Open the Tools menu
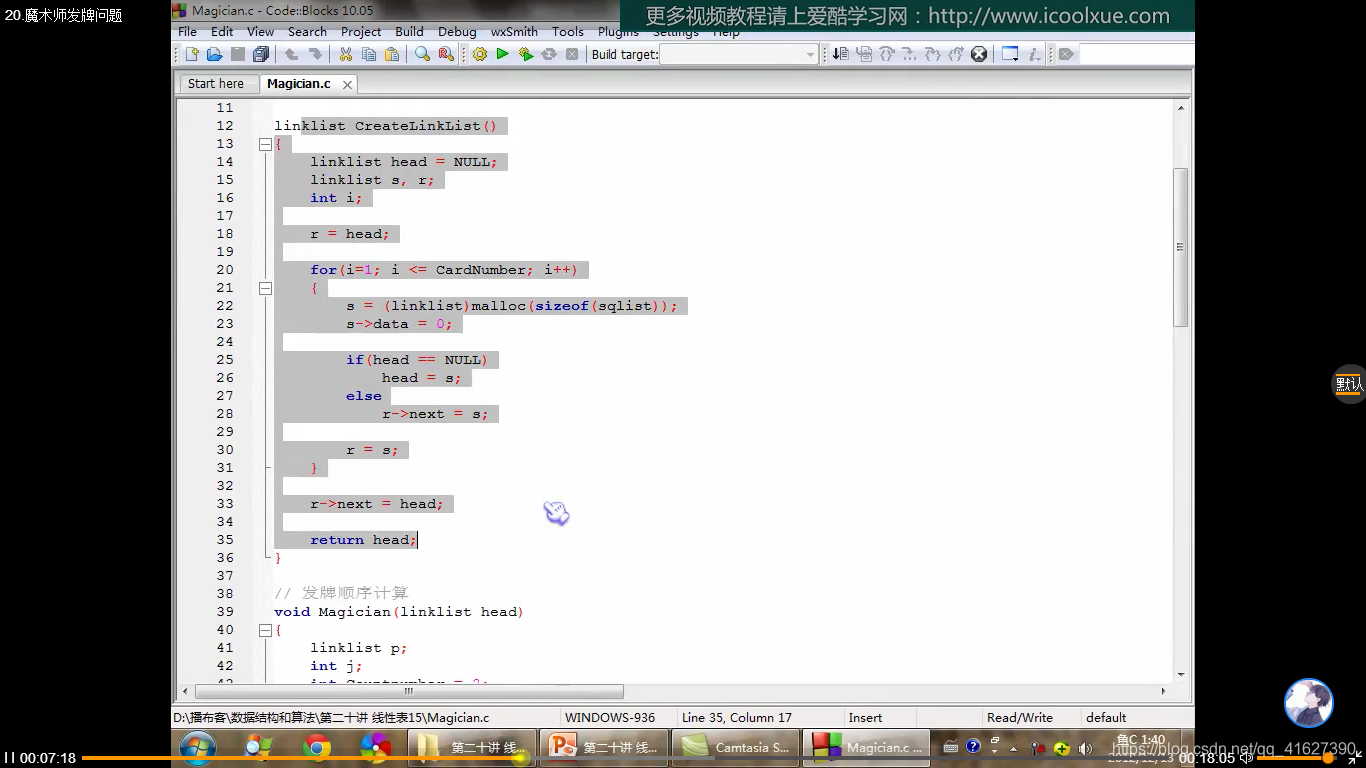Viewport: 1366px width, 768px height. tap(568, 32)
